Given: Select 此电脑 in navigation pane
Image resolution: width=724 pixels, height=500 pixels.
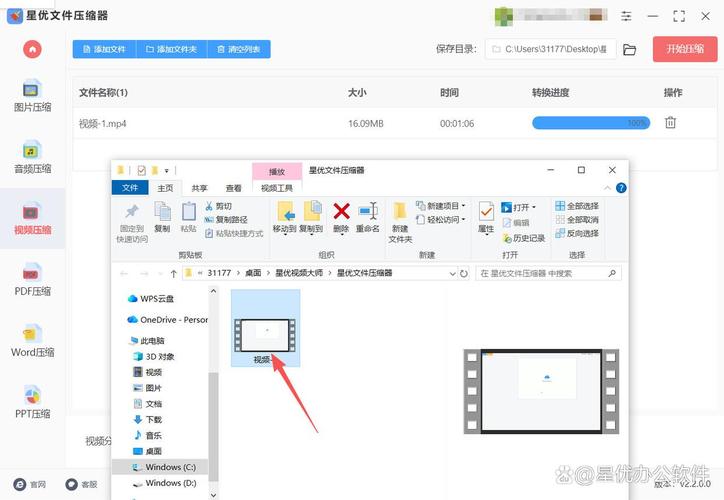Looking at the screenshot, I should click(x=147, y=341).
